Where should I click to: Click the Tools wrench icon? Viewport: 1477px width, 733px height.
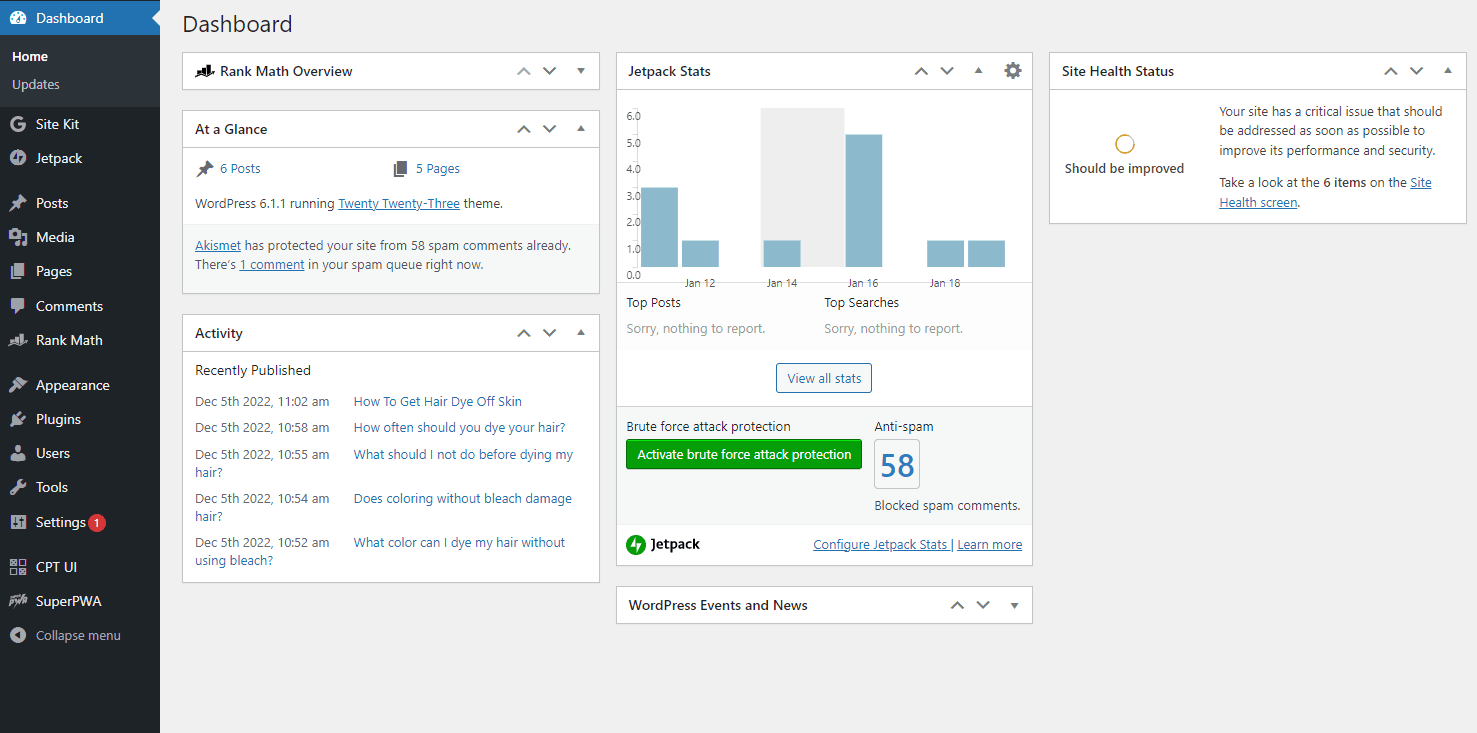click(18, 487)
